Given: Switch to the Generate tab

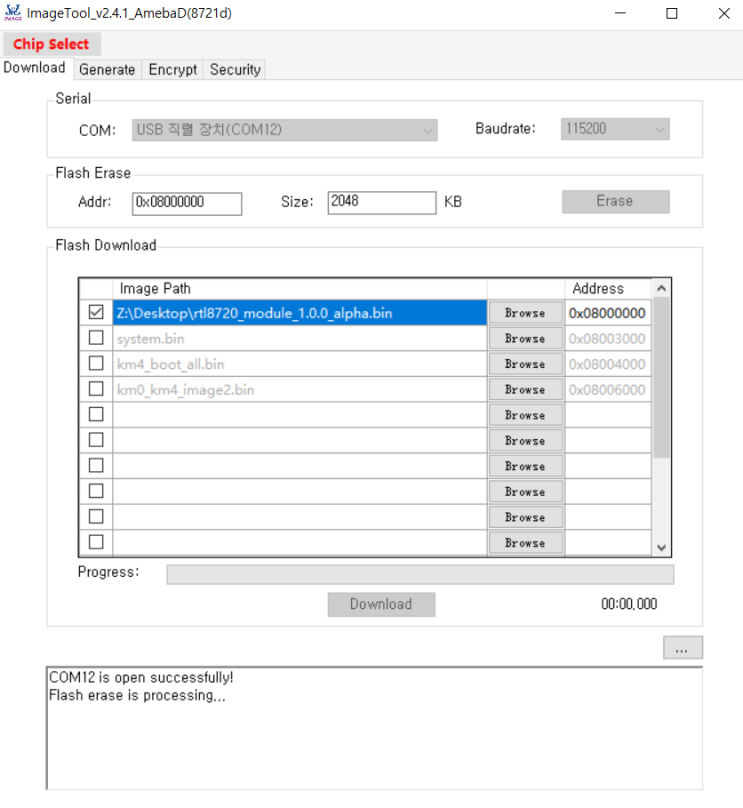Looking at the screenshot, I should point(107,69).
